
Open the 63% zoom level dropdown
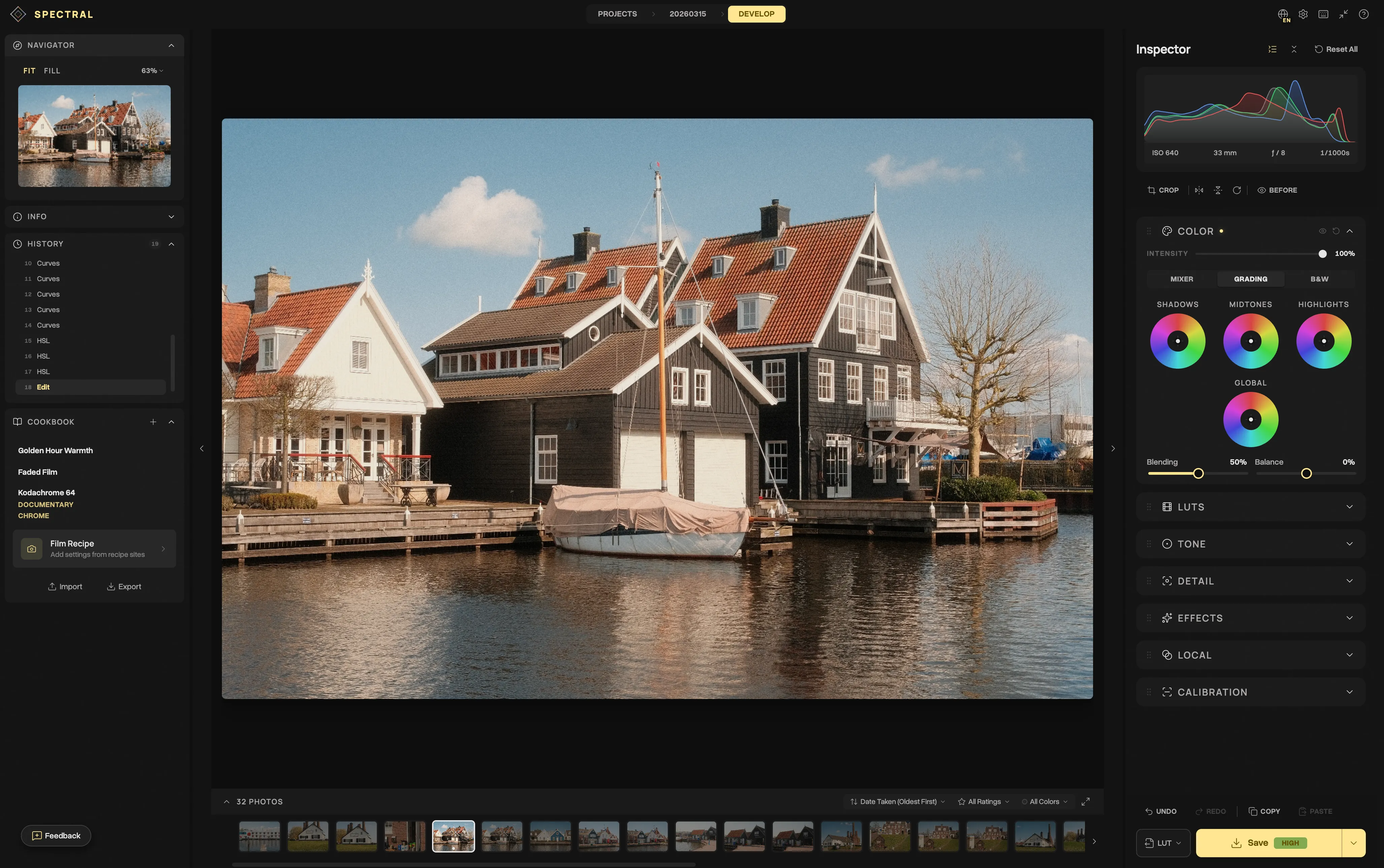151,70
